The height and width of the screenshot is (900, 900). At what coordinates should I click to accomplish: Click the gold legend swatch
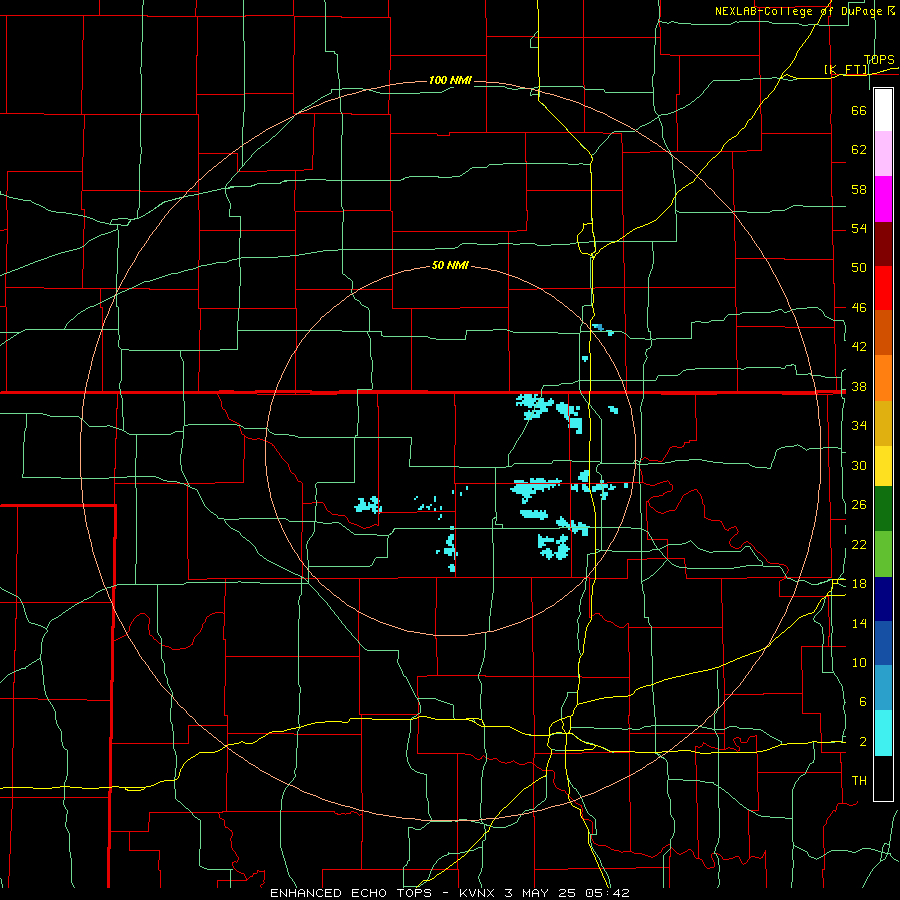coord(883,423)
